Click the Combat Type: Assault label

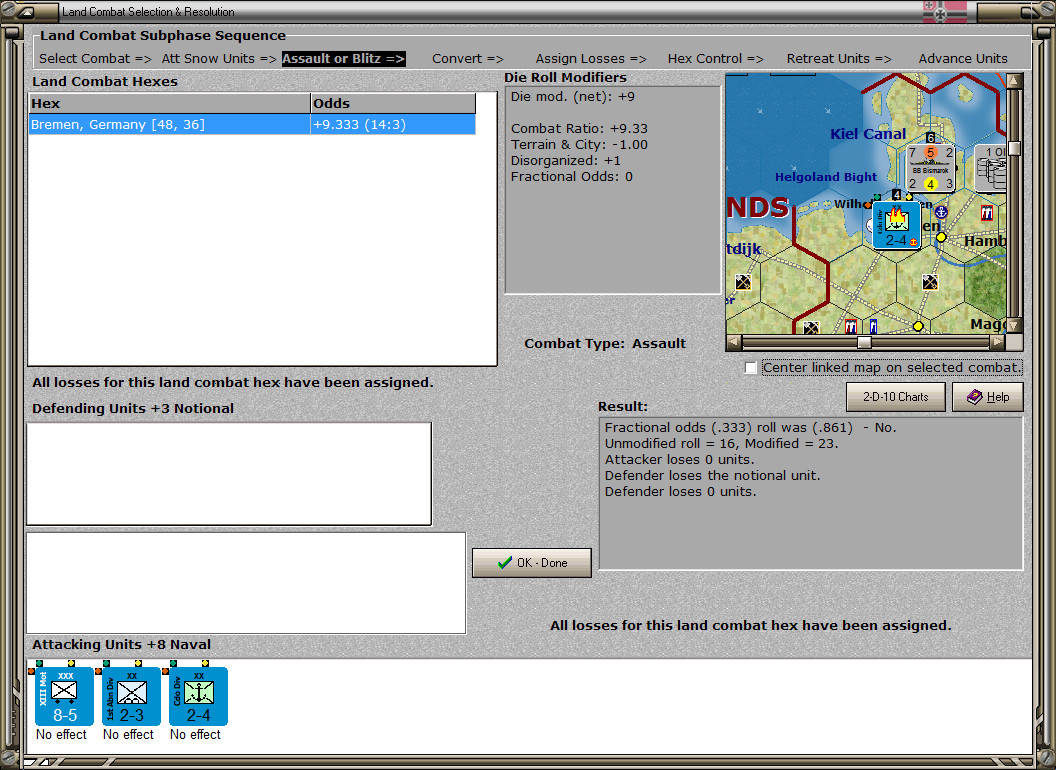[605, 344]
